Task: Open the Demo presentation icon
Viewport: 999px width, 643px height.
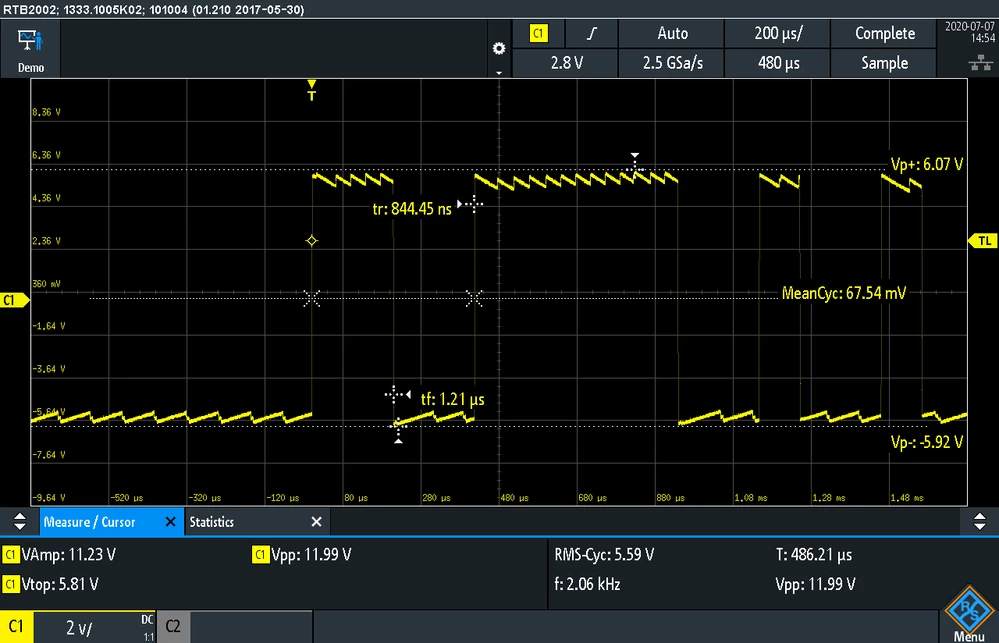Action: (x=30, y=49)
